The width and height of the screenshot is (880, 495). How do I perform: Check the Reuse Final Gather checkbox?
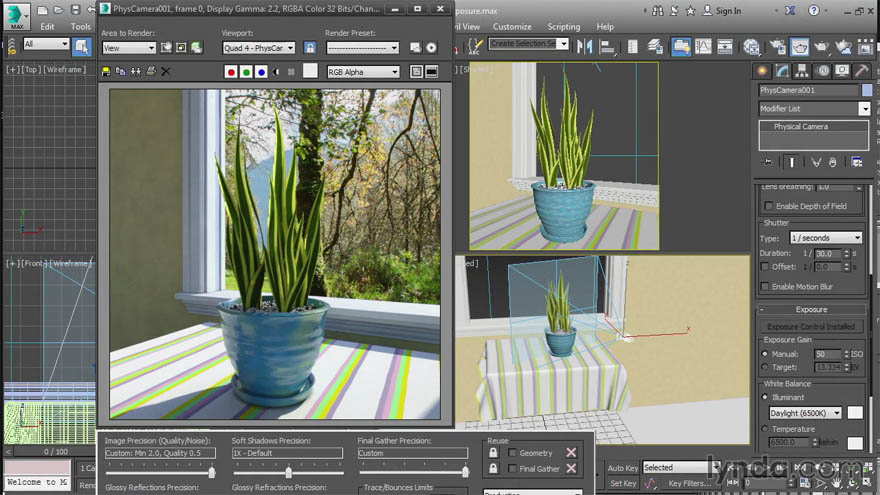pos(512,468)
